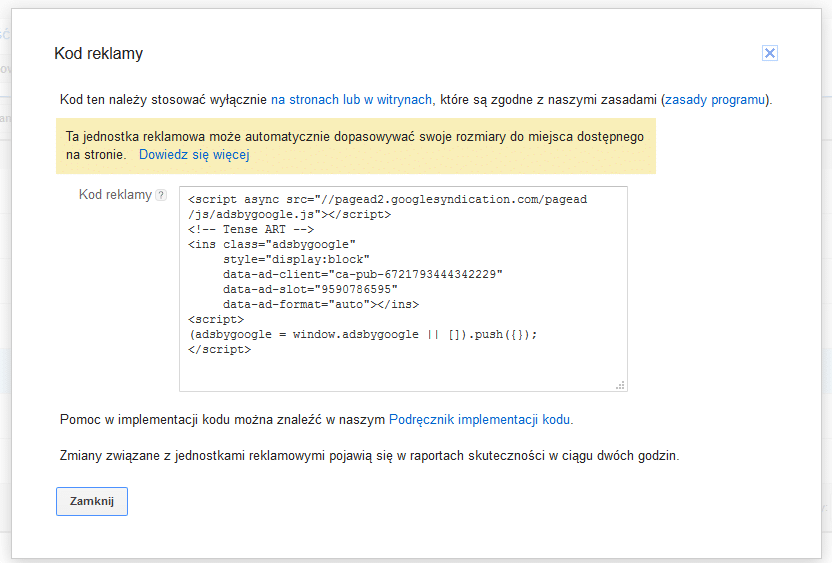Click the help question mark next to Kod reklamy
The height and width of the screenshot is (563, 832).
tap(161, 195)
